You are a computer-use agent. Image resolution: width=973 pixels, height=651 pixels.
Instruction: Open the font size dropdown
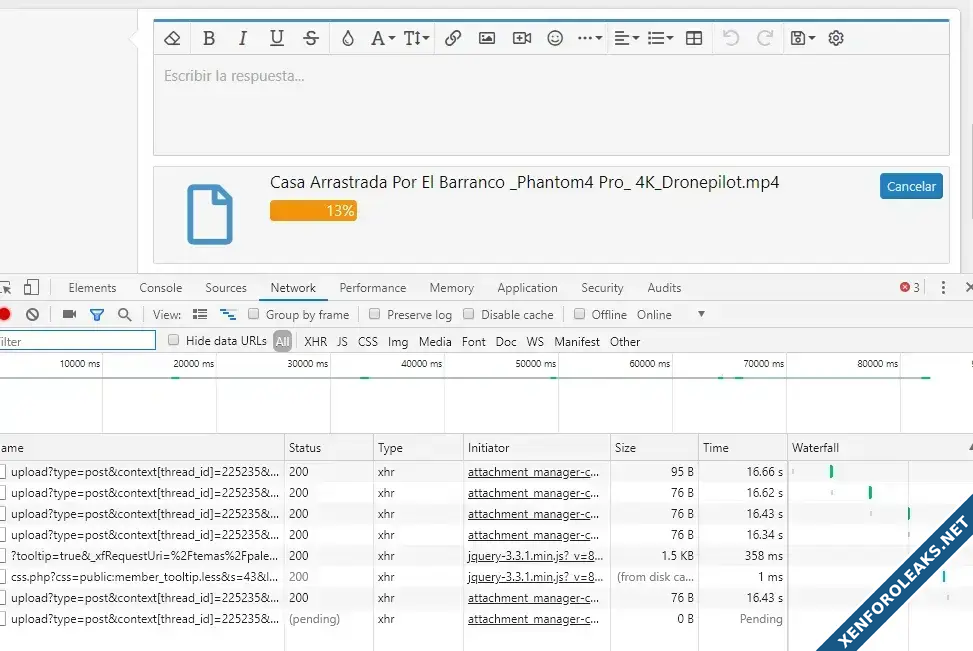[x=416, y=38]
